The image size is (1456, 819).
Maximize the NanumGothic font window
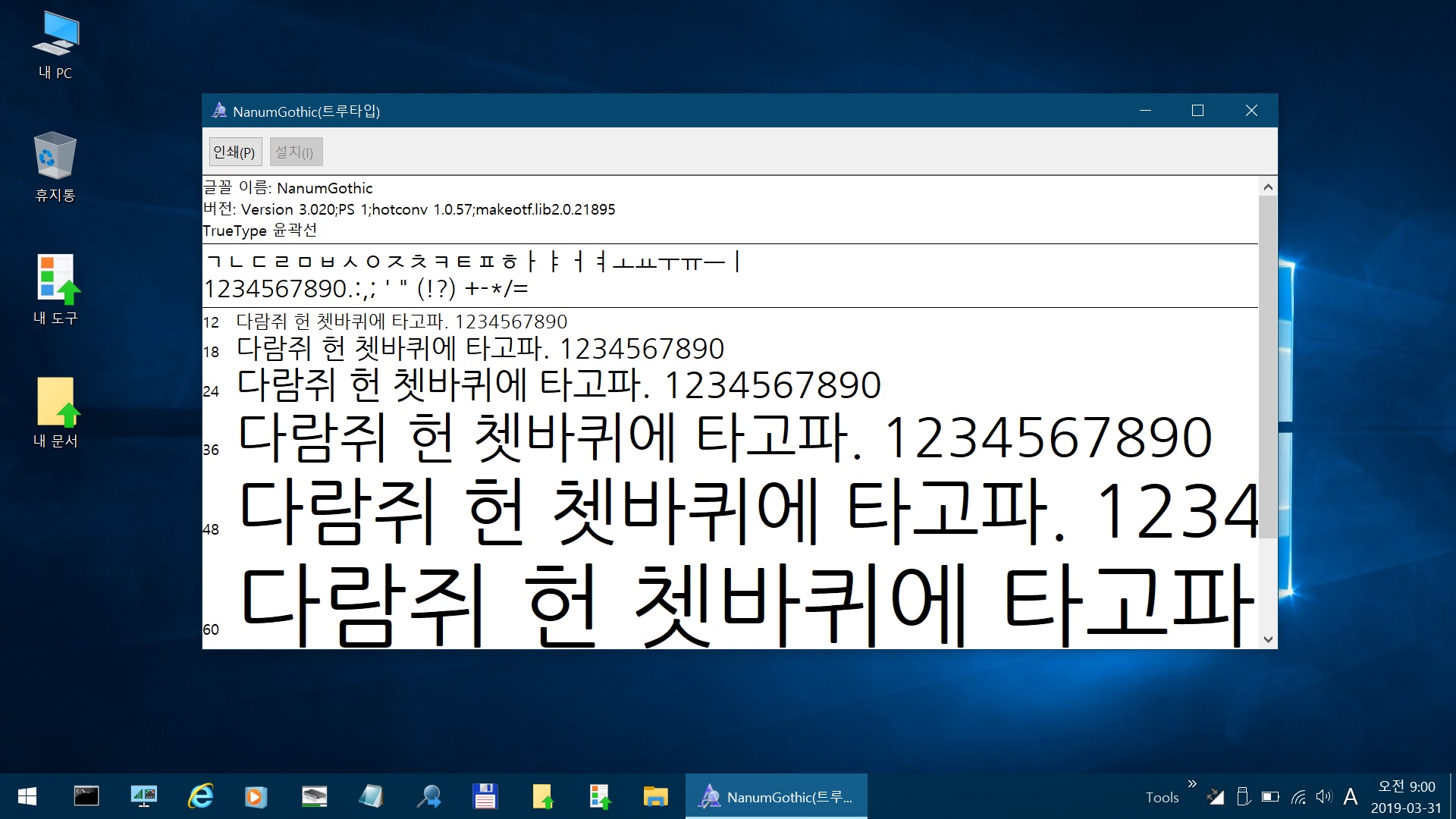pos(1197,111)
